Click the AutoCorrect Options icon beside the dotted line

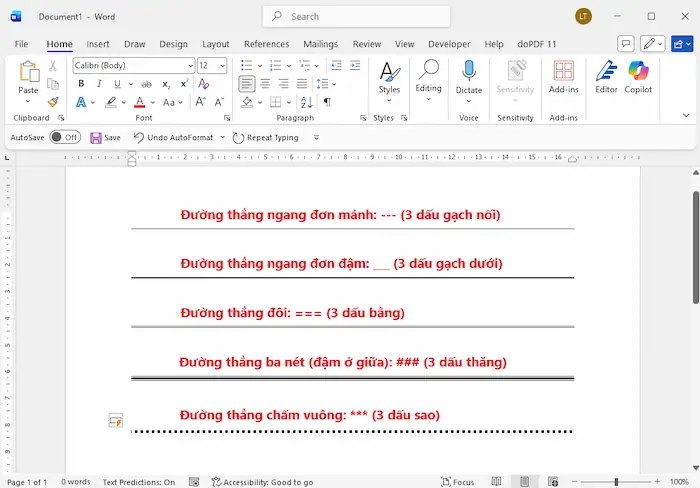116,421
